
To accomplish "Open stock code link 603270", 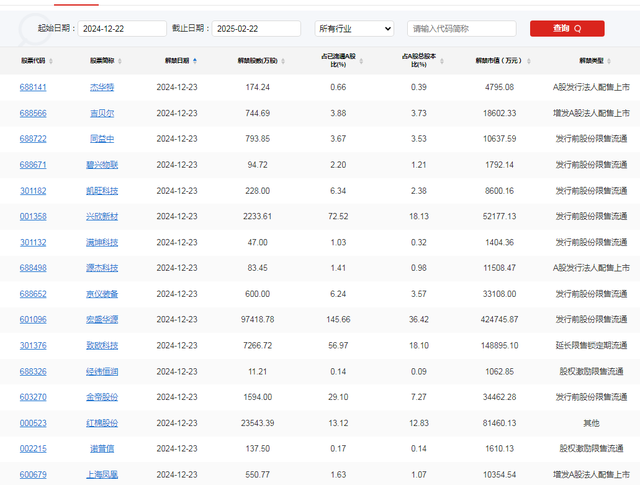I will (33, 397).
